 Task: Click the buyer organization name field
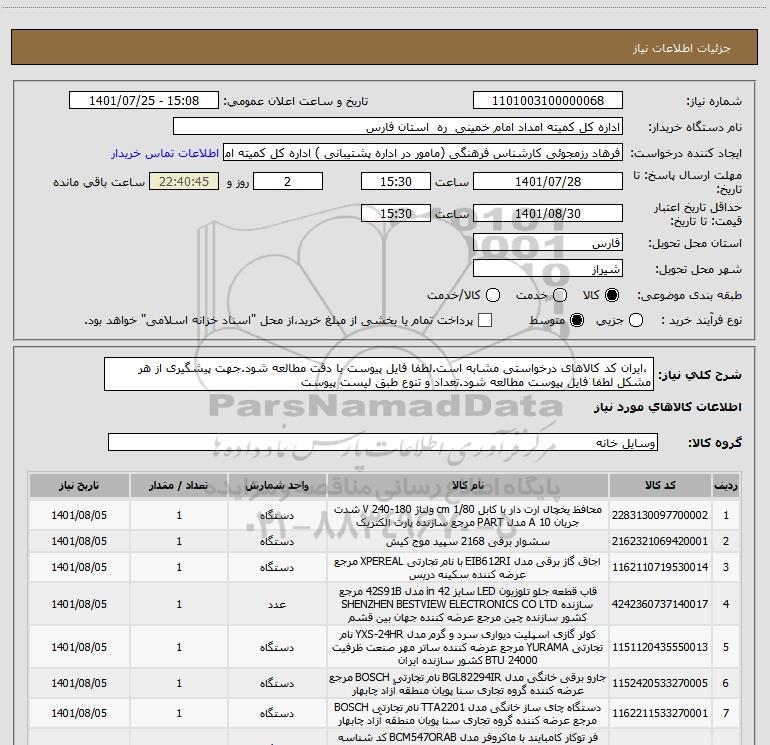pos(398,127)
